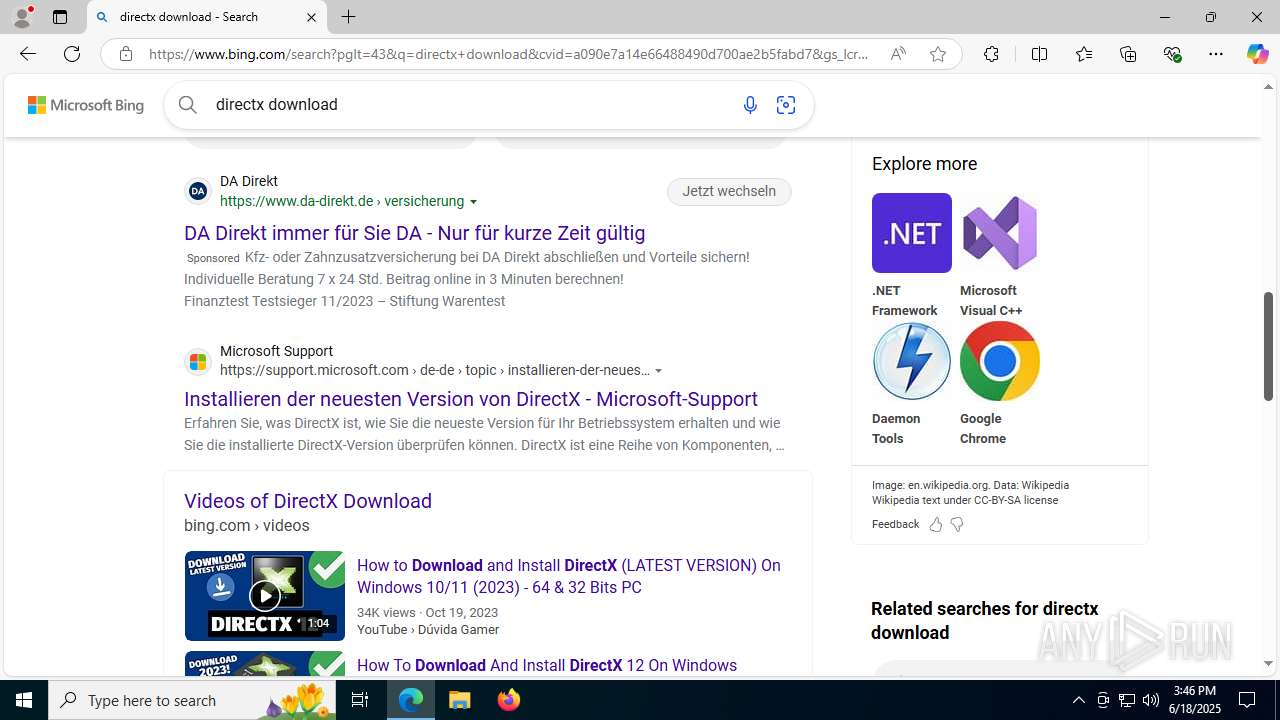Open How to Download and Install DirectX (LATEST VERSION) link

569,576
